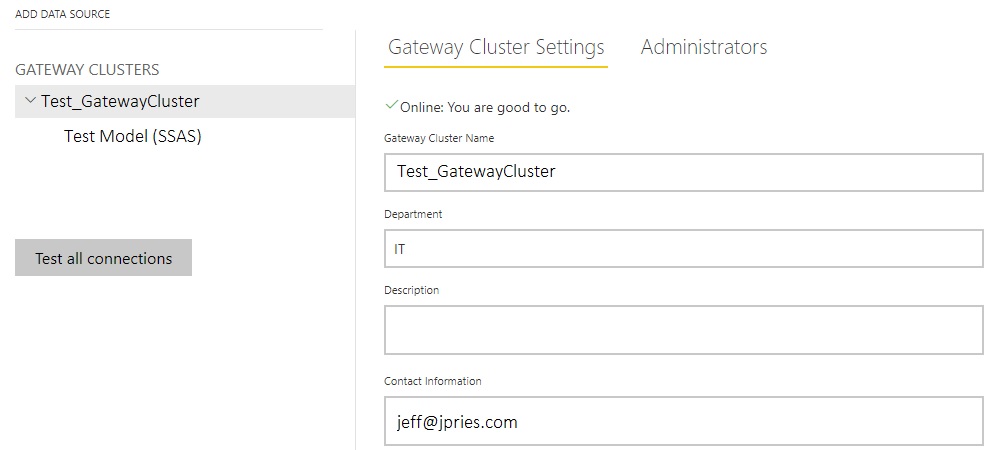Viewport: 1004px width, 450px height.
Task: Click the green online checkmark icon
Action: tap(390, 105)
